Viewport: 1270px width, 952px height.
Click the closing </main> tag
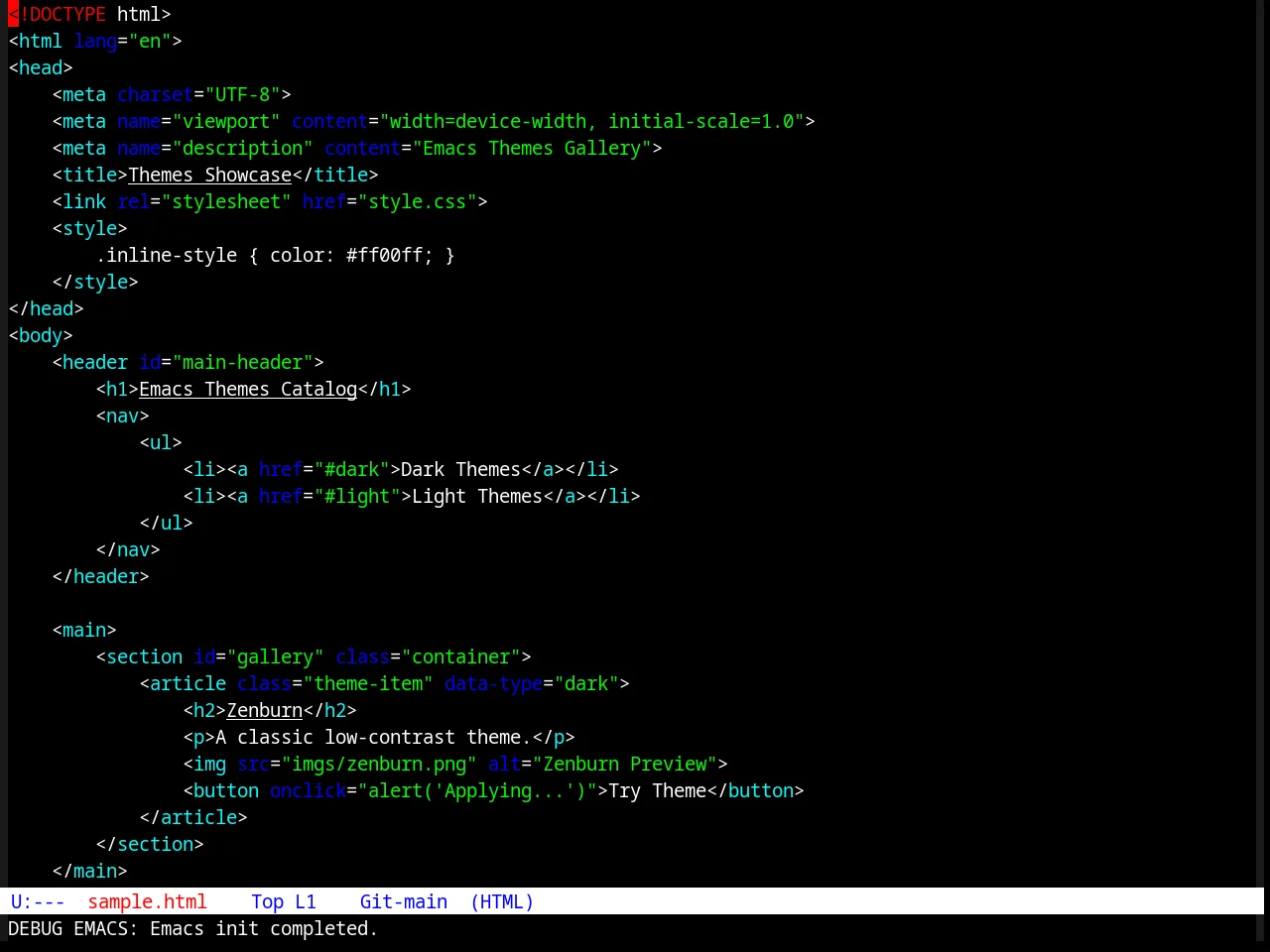pyautogui.click(x=90, y=871)
